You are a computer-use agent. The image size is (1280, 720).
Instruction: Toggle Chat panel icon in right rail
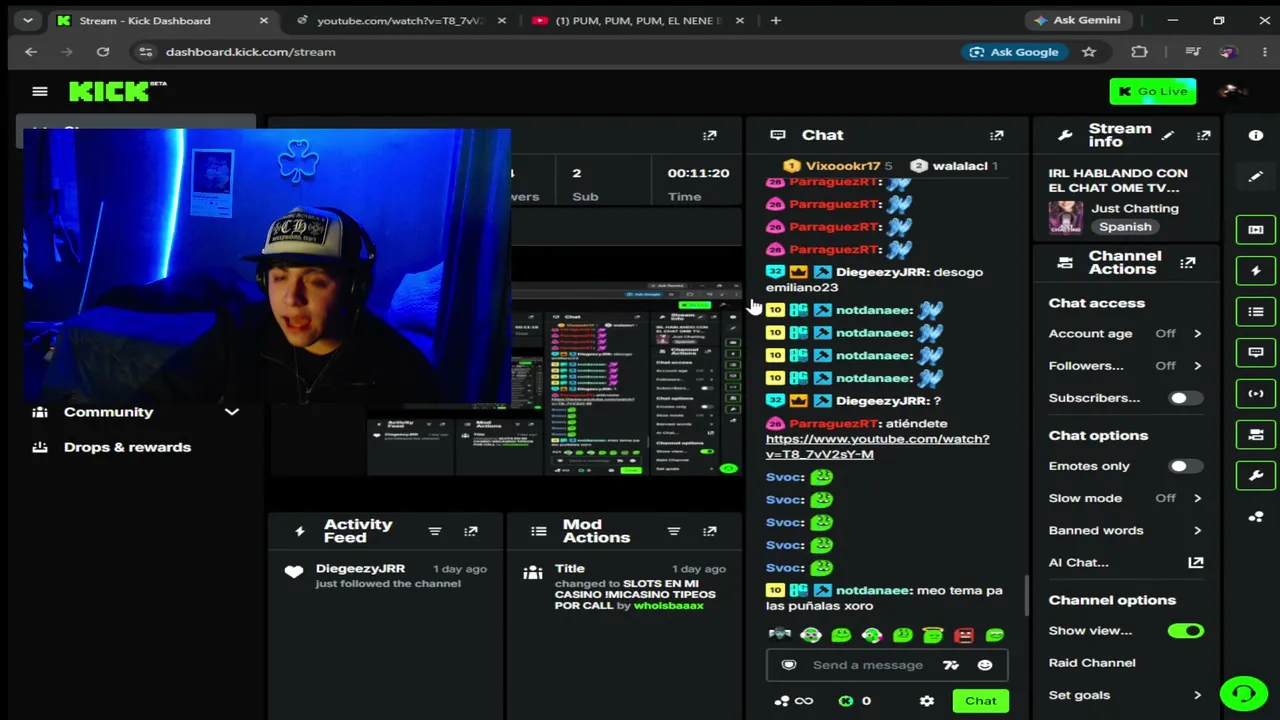[x=1256, y=352]
